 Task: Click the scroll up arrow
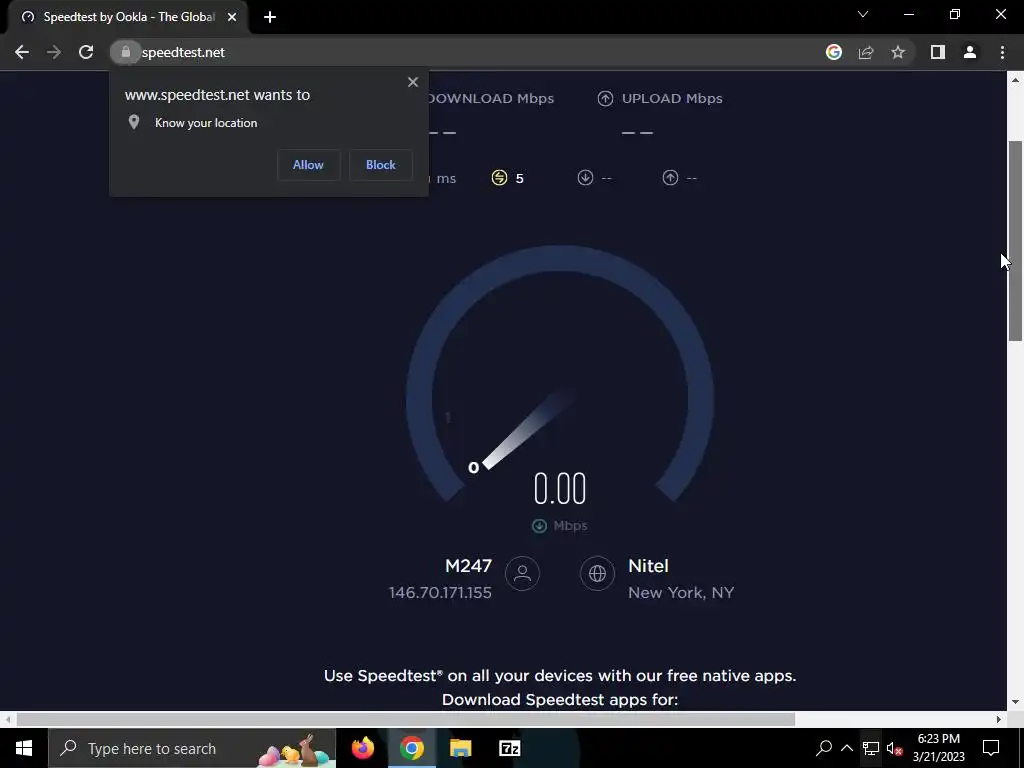(x=1015, y=80)
